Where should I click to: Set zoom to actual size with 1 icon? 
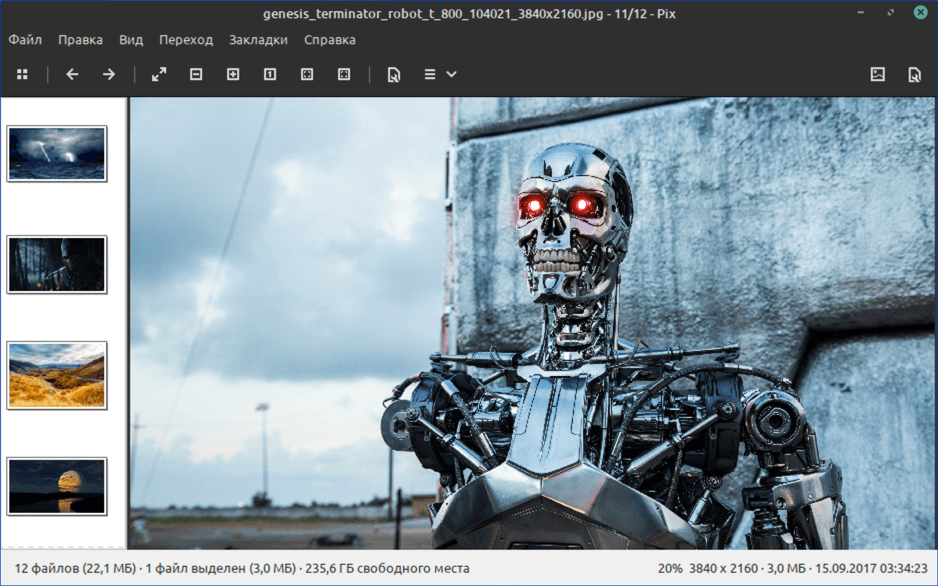click(x=270, y=74)
